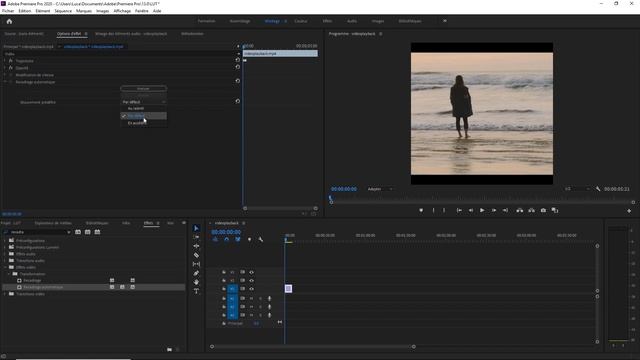The width and height of the screenshot is (640, 360).
Task: Step forward one frame
Action: pos(493,210)
